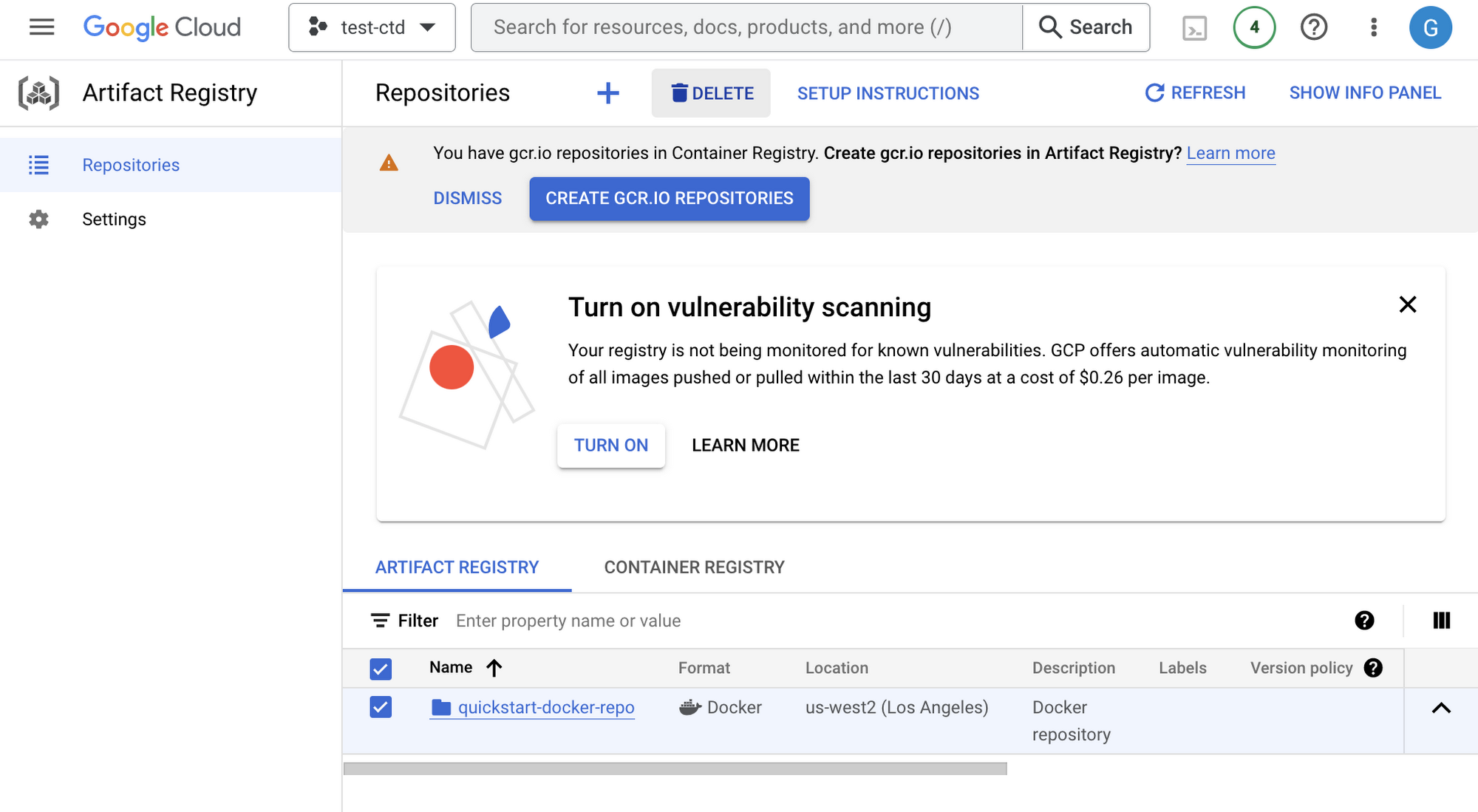Click the Artifact Registry repositories icon
Image resolution: width=1478 pixels, height=812 pixels.
click(x=38, y=165)
